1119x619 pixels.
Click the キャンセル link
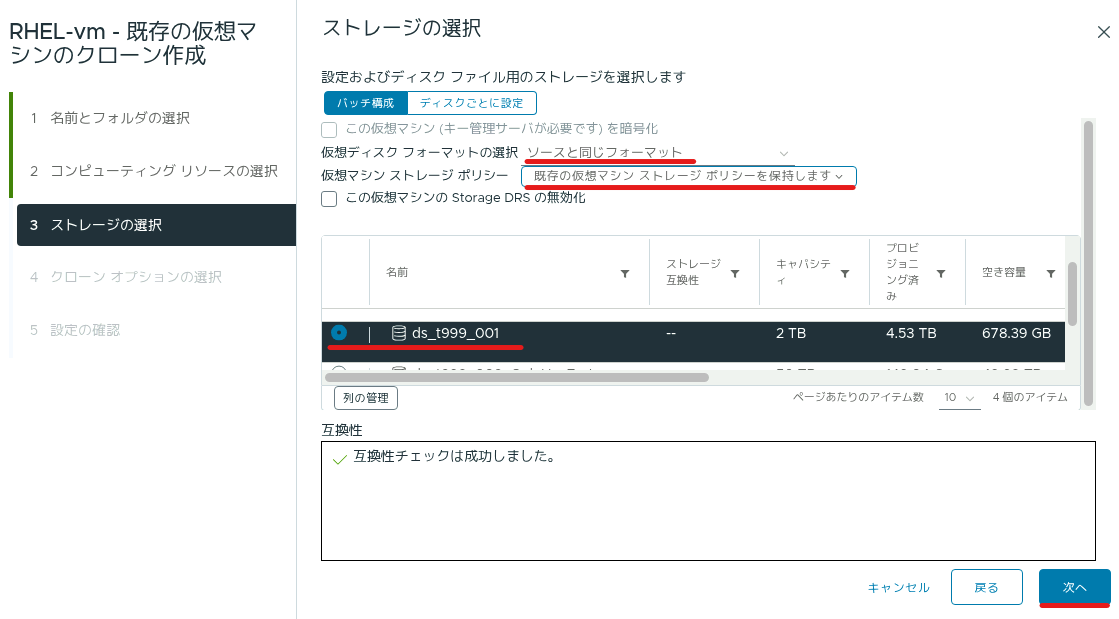(x=898, y=588)
